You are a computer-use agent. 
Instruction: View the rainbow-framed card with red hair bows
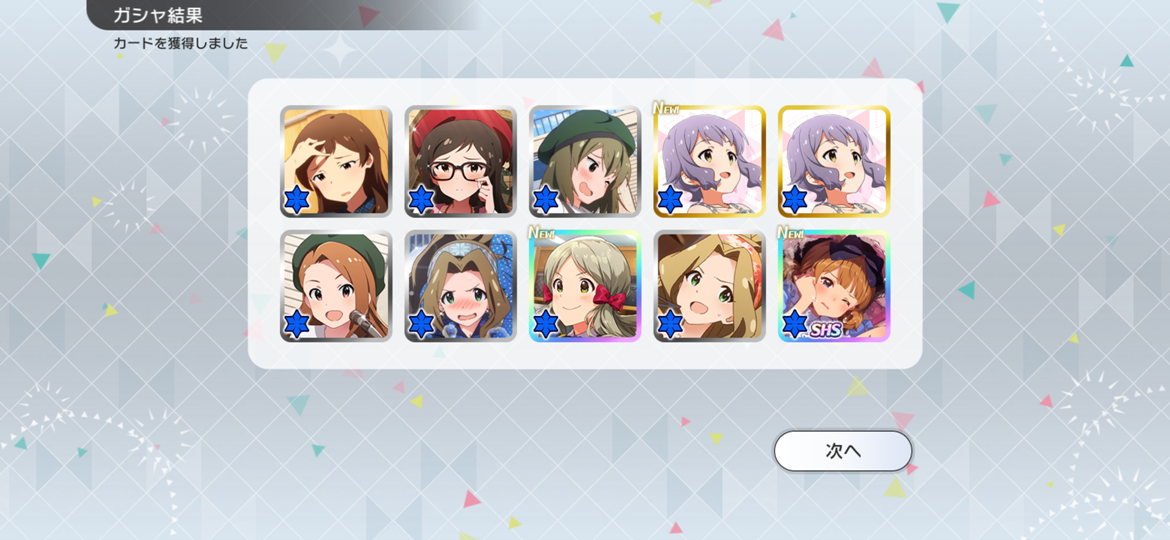[x=585, y=286]
